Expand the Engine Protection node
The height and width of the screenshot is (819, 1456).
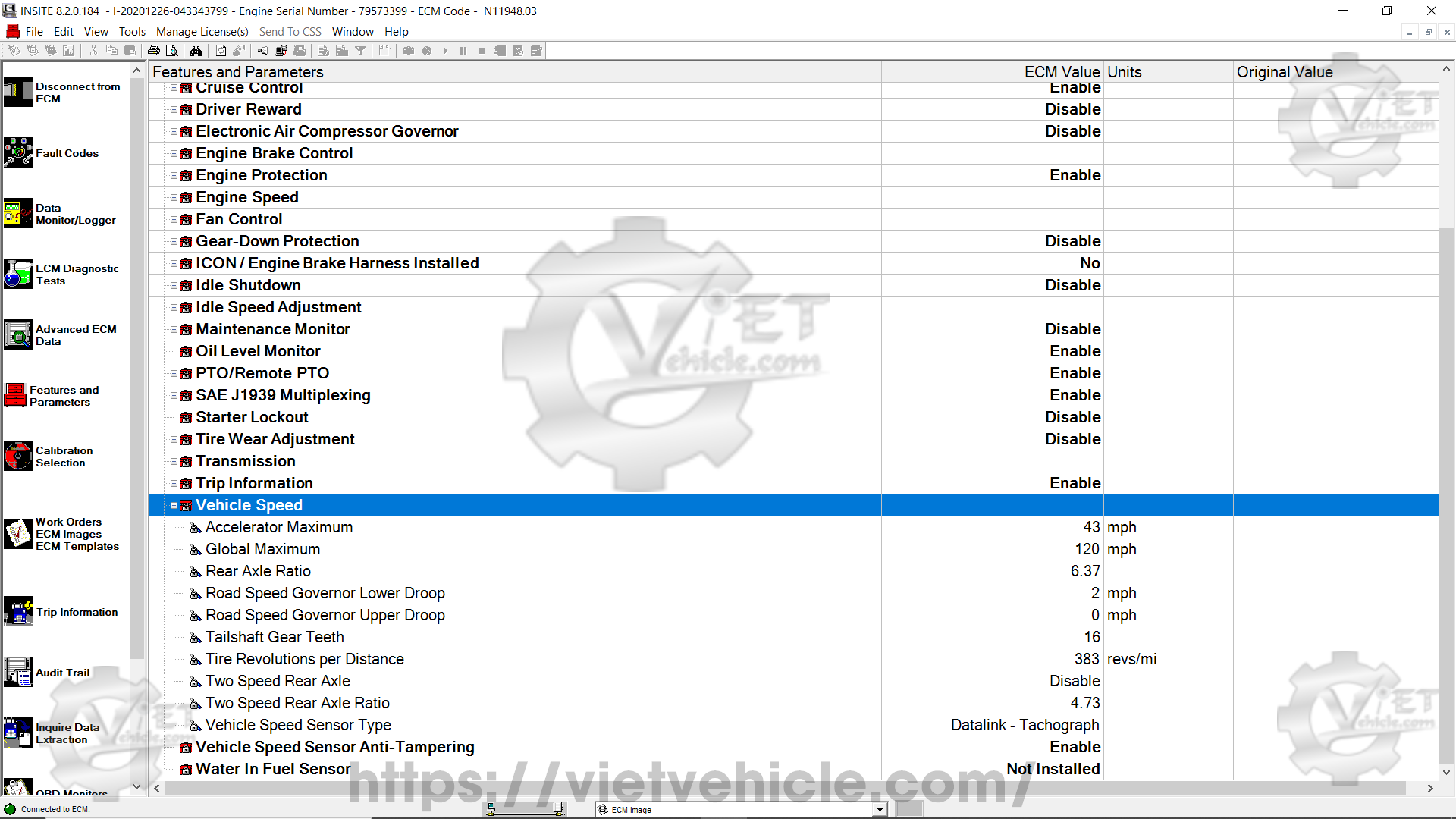[x=174, y=176]
